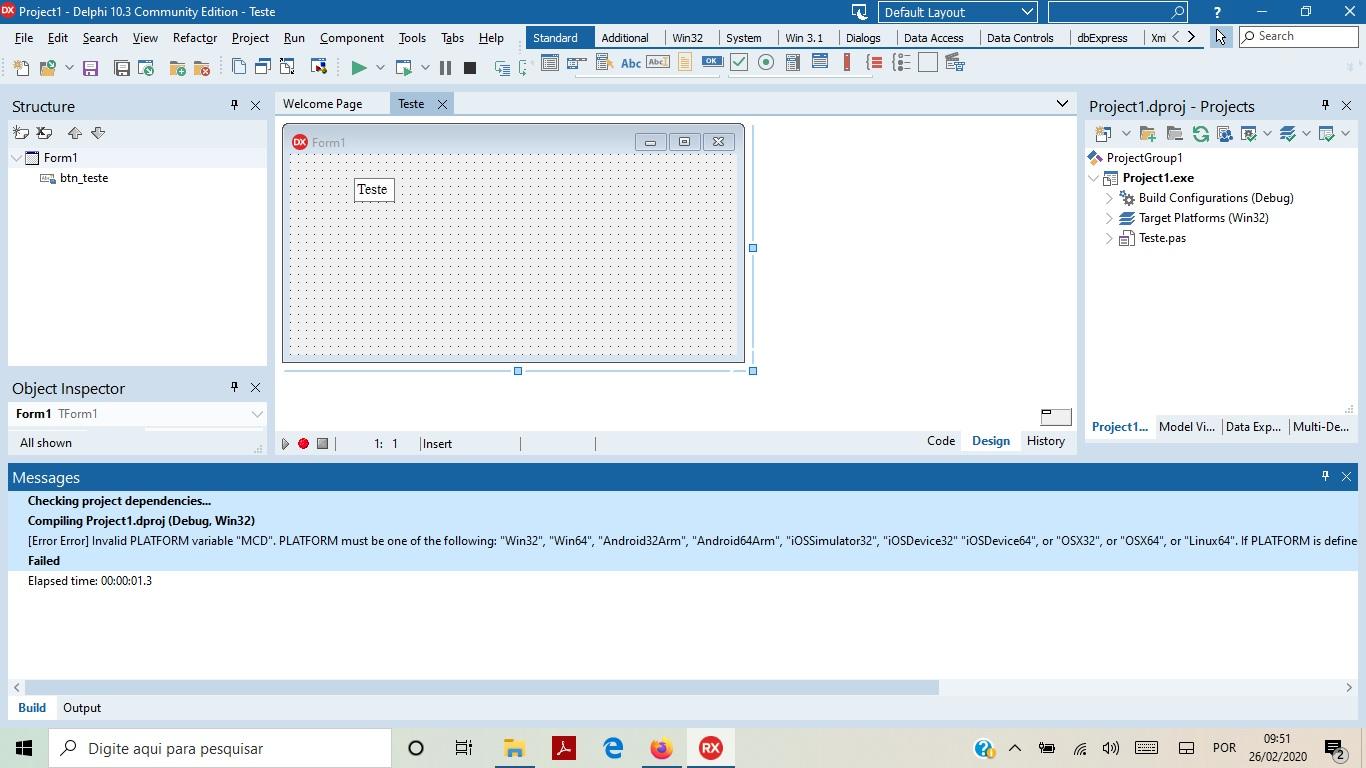Click the View Form toolbar icon

263,67
